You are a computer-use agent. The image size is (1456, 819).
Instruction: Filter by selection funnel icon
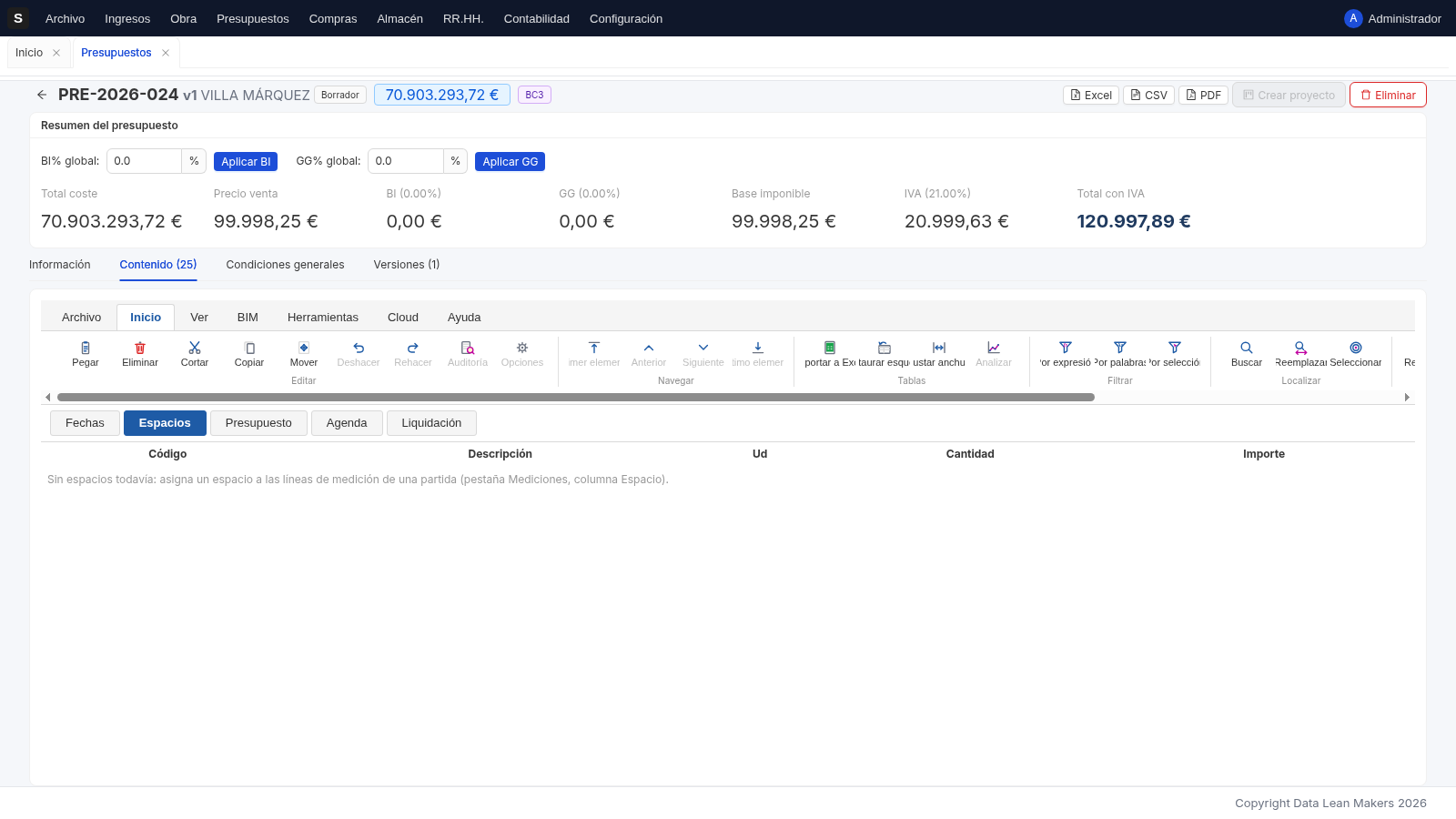tap(1175, 348)
